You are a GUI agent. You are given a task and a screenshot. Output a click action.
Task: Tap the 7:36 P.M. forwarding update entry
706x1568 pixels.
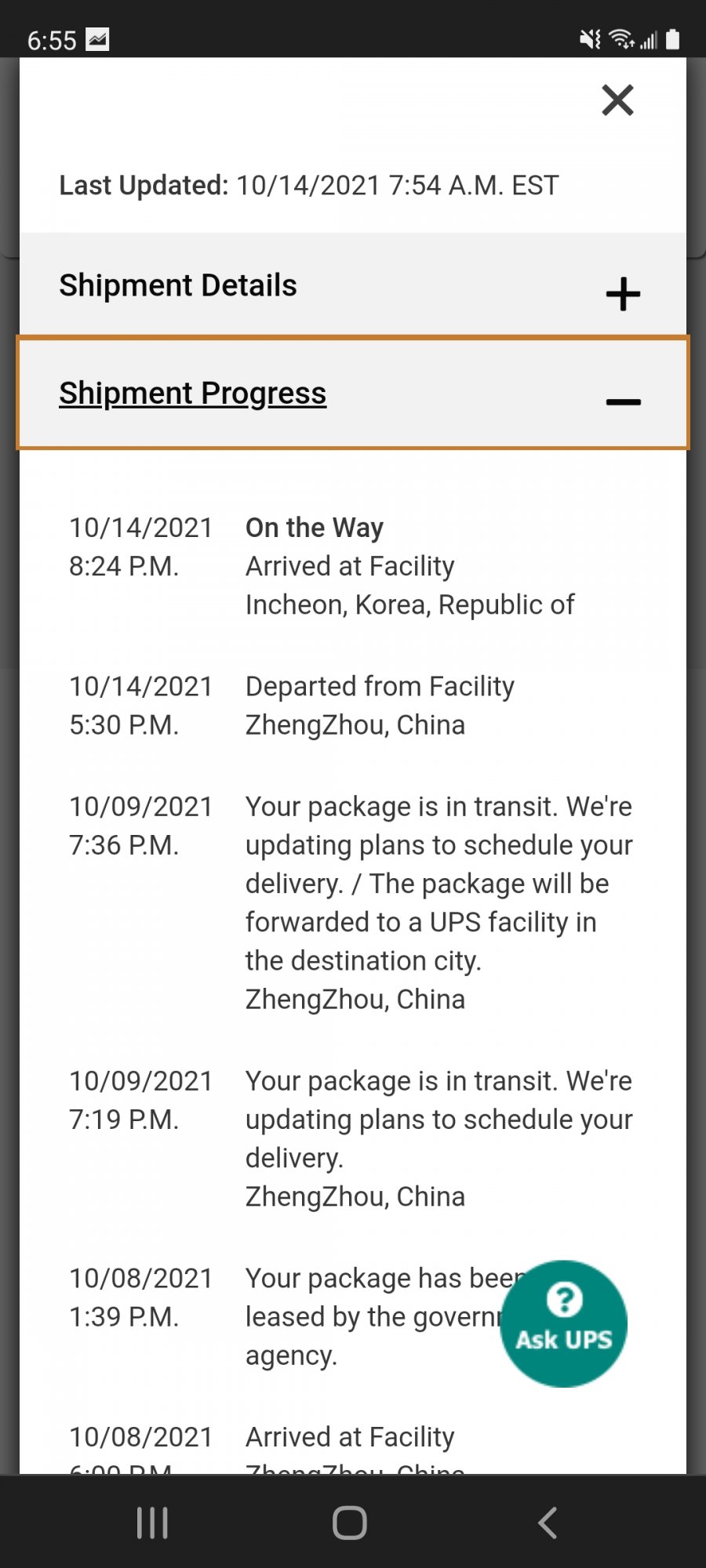click(439, 902)
